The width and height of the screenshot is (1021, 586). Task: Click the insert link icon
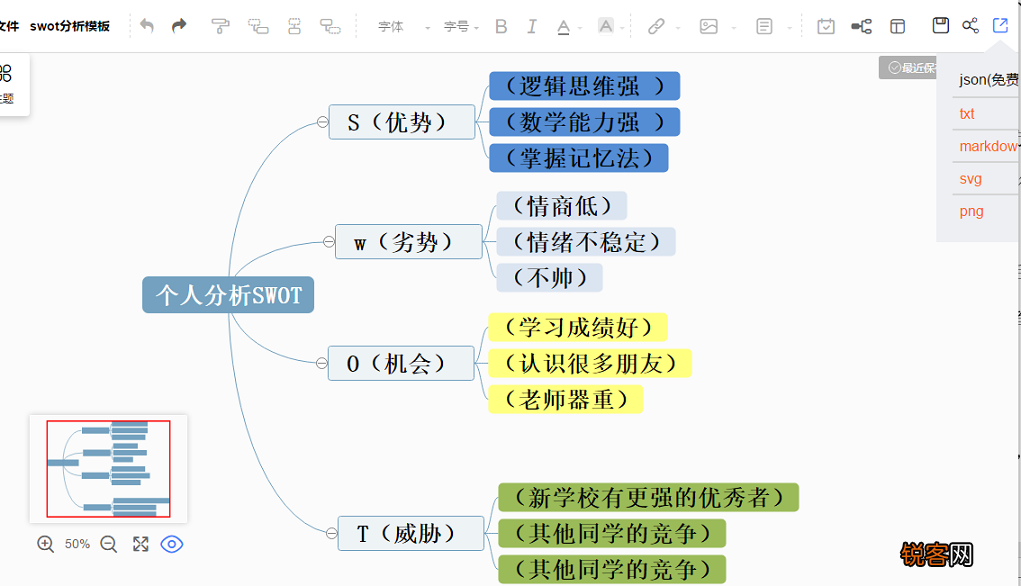click(656, 26)
